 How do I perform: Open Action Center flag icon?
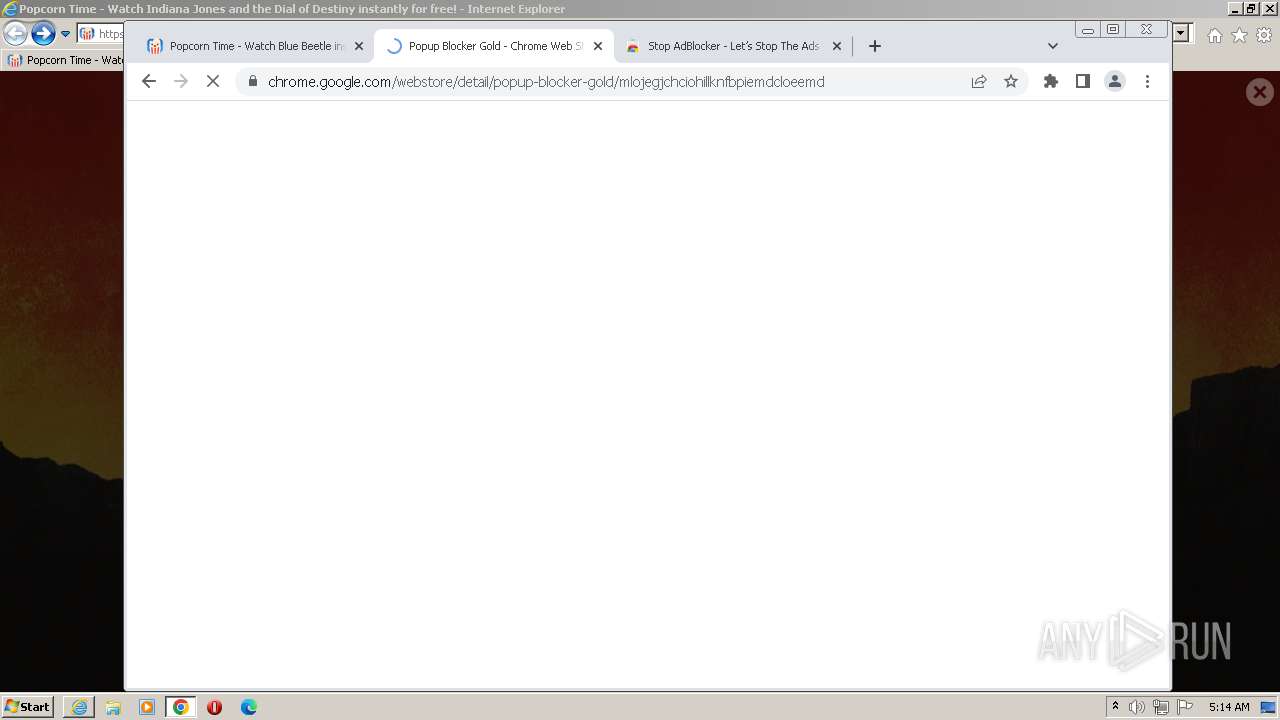coord(1184,707)
